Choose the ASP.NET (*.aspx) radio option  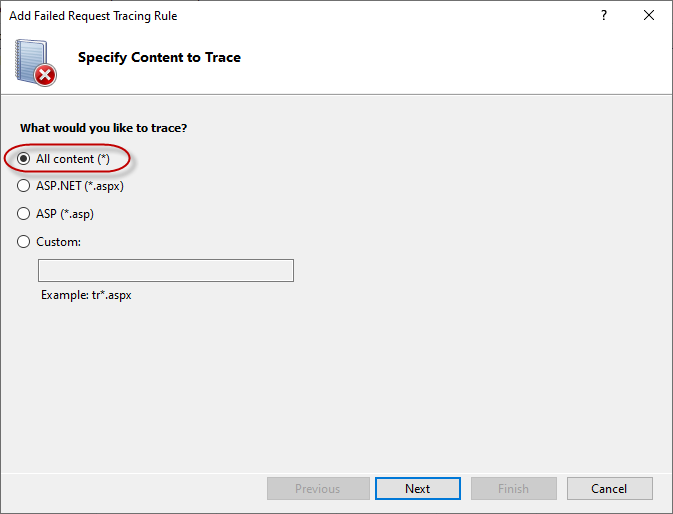click(x=24, y=186)
